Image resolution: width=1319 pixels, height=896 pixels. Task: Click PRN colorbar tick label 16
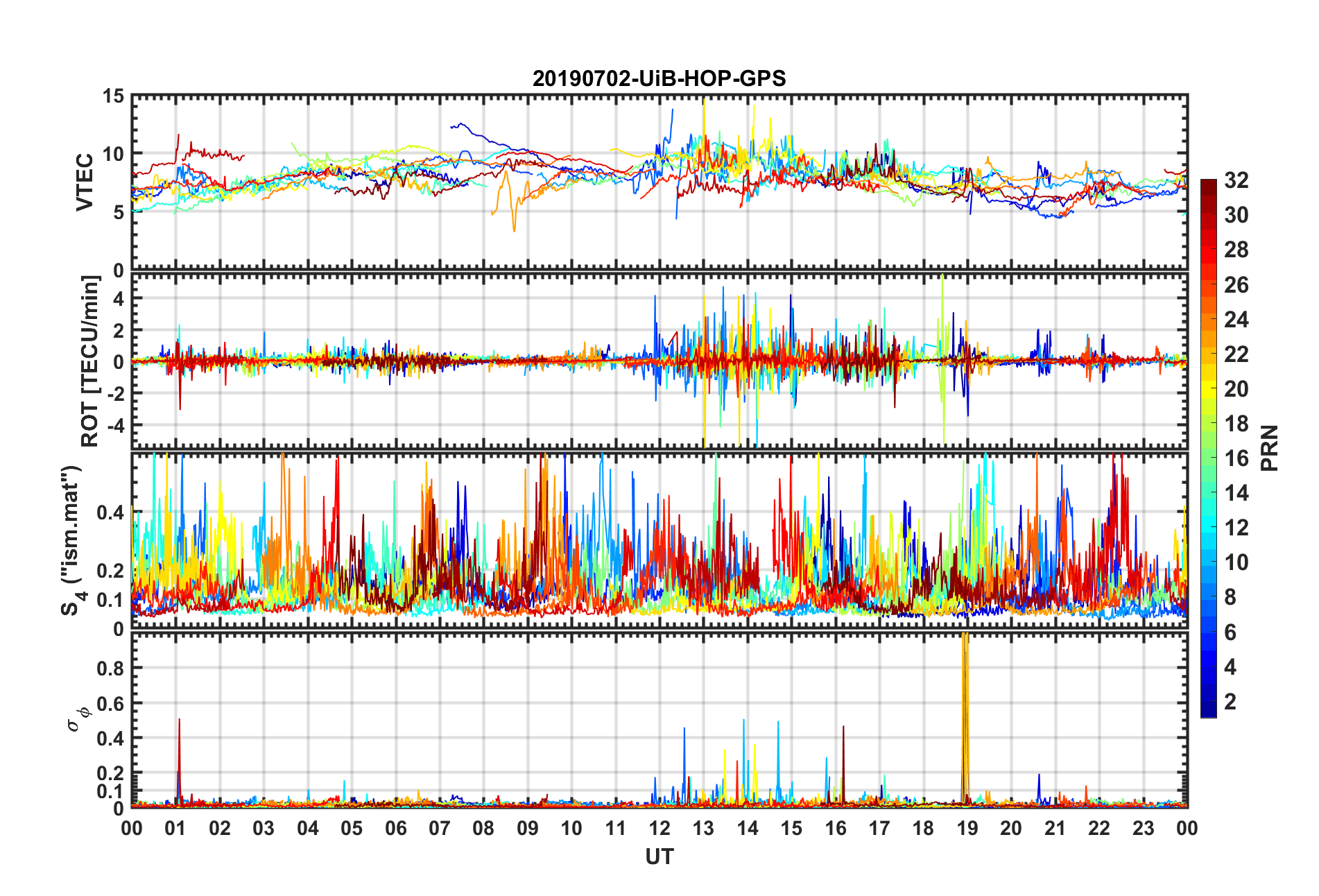(1236, 458)
